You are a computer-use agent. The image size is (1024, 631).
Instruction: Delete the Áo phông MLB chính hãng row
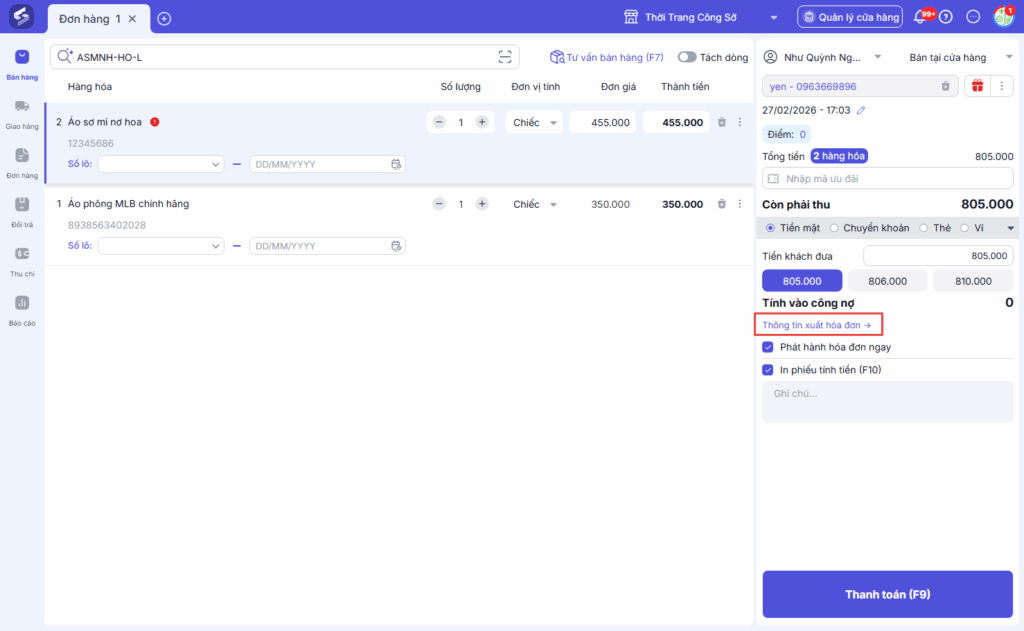coord(722,204)
